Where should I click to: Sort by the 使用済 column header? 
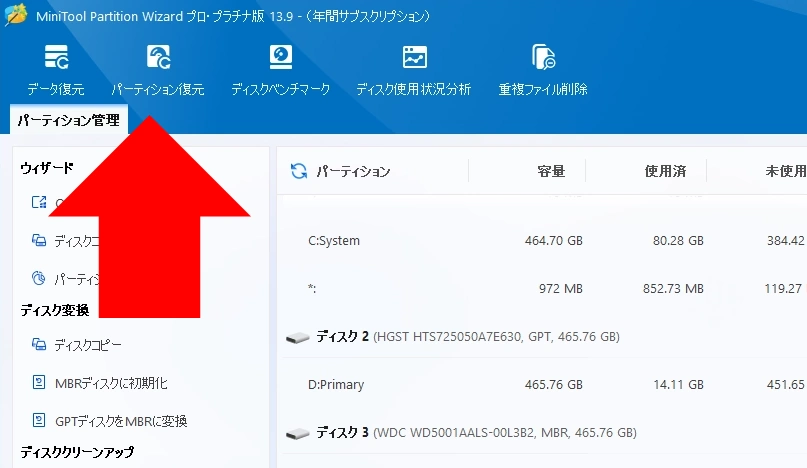click(x=665, y=171)
